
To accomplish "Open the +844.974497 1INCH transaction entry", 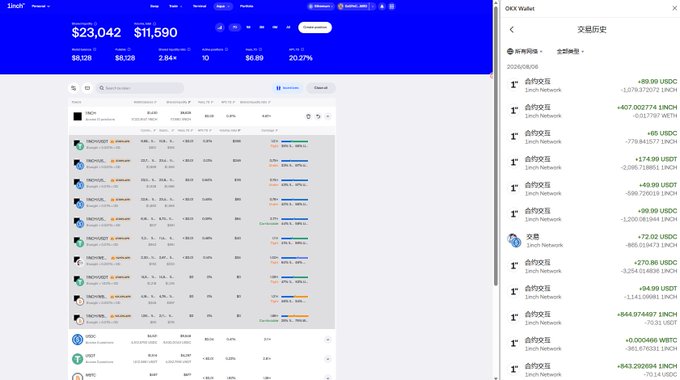I will 592,318.
